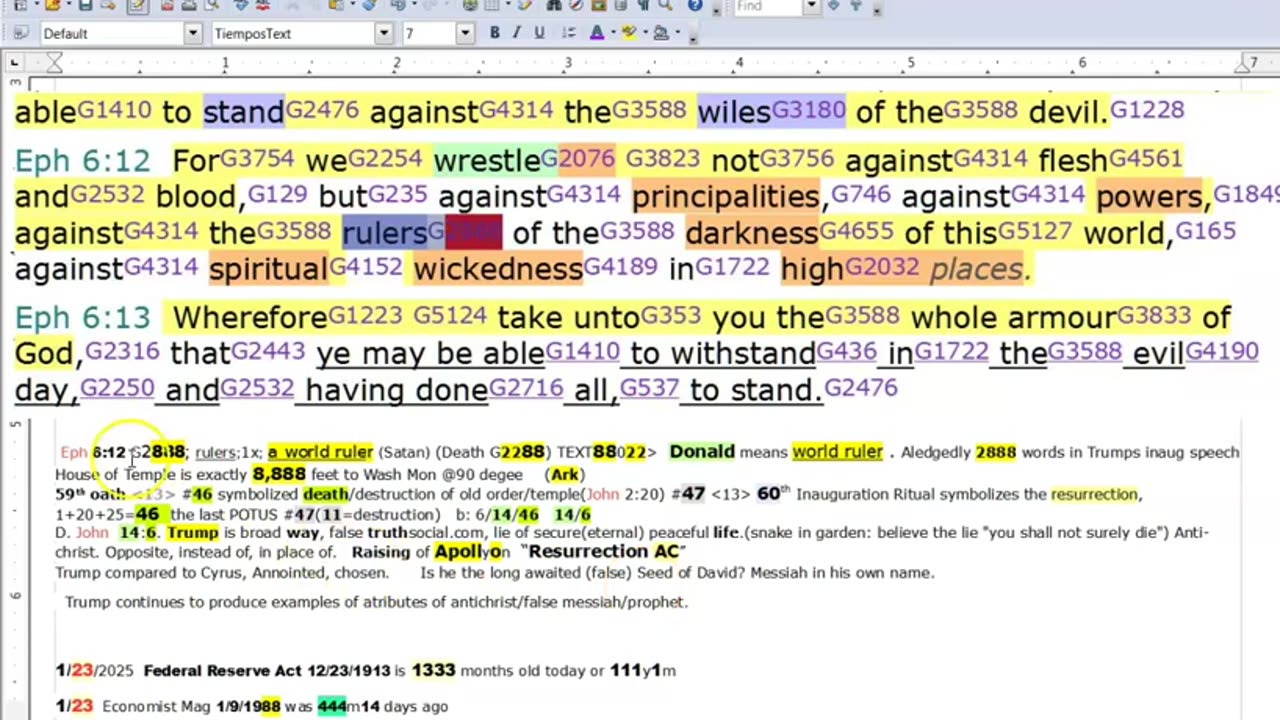Click the Highlighting marker color button
Screen dimensions: 1280x720
[629, 33]
